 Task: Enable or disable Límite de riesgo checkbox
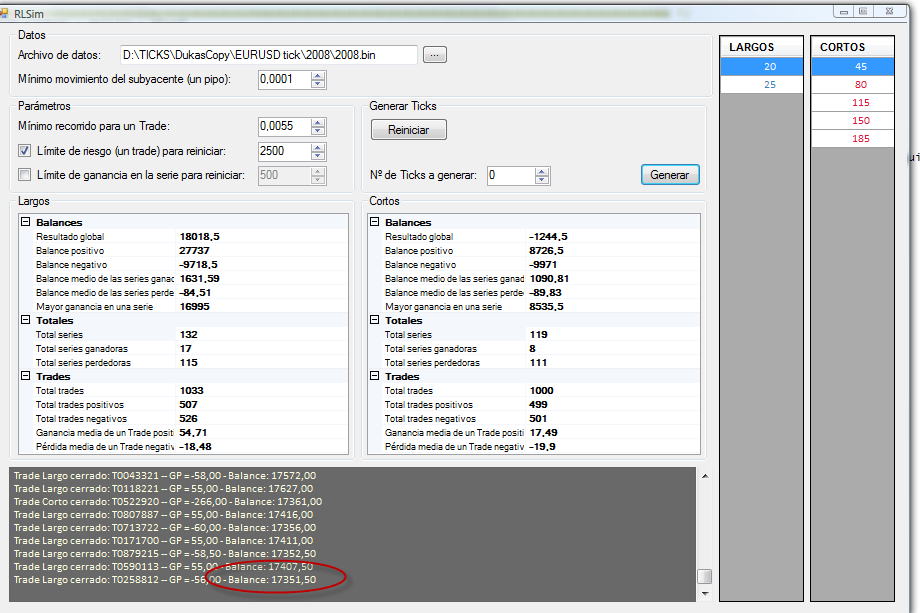point(26,151)
